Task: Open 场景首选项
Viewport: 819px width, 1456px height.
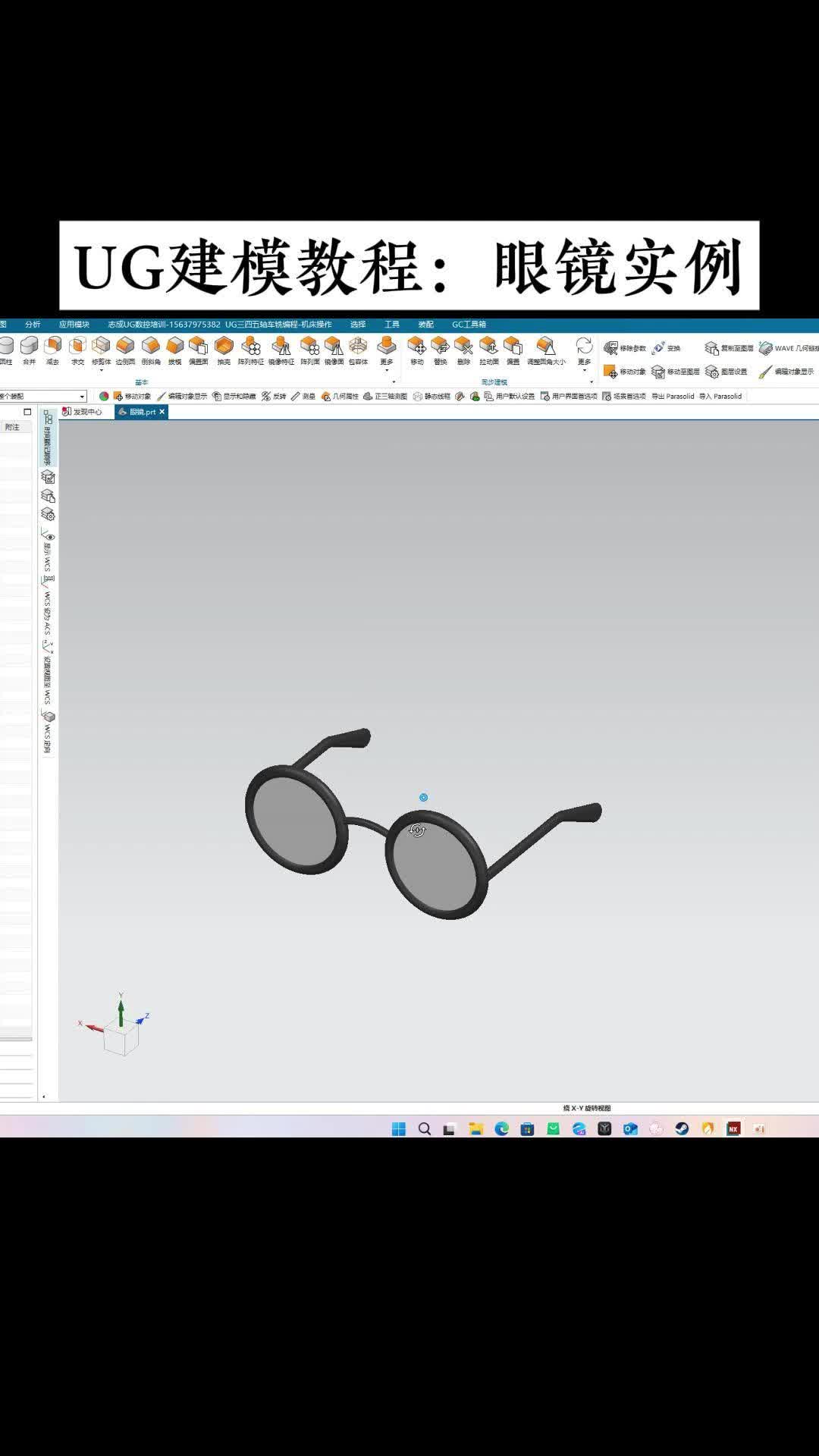Action: tap(624, 396)
